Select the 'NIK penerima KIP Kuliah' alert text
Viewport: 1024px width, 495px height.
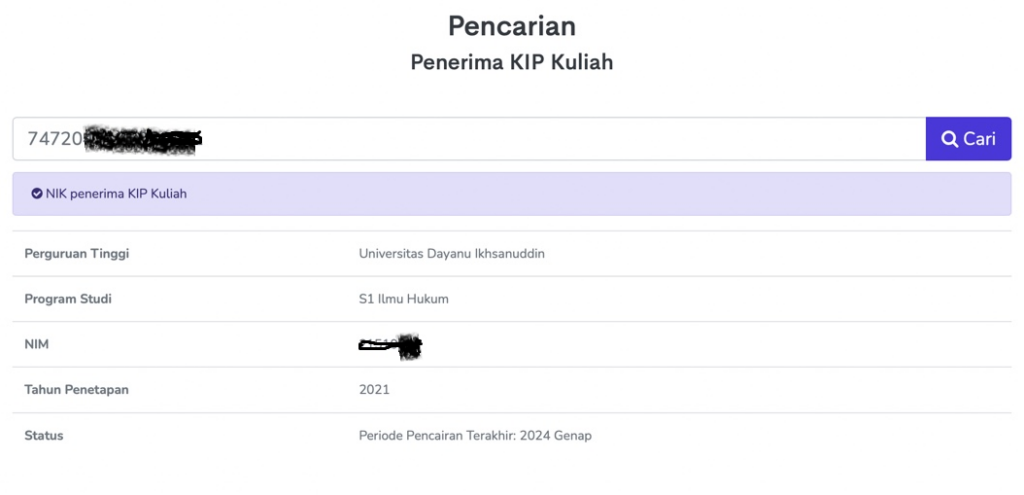[x=116, y=194]
